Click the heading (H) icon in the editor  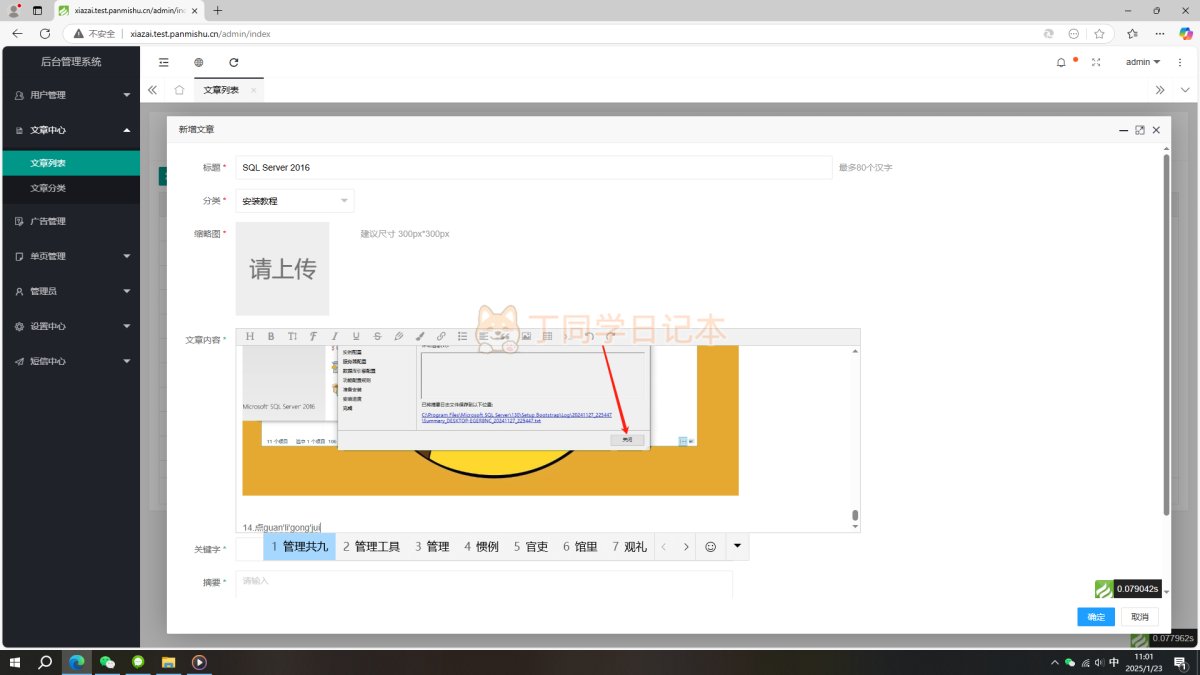click(x=250, y=336)
